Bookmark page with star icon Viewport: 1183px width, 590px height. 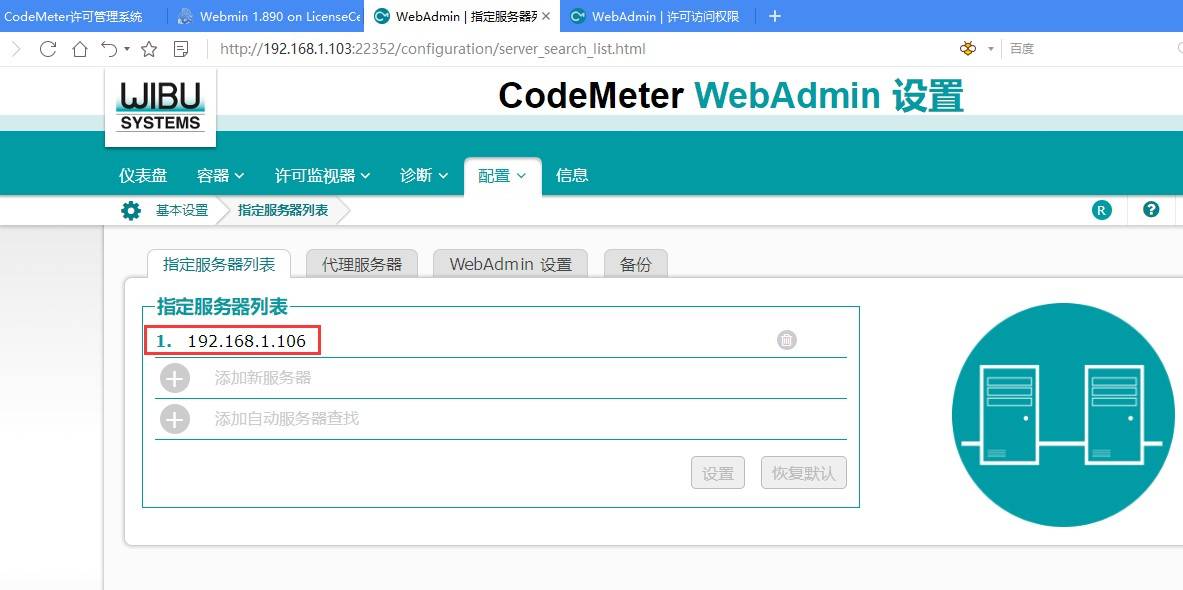[149, 49]
